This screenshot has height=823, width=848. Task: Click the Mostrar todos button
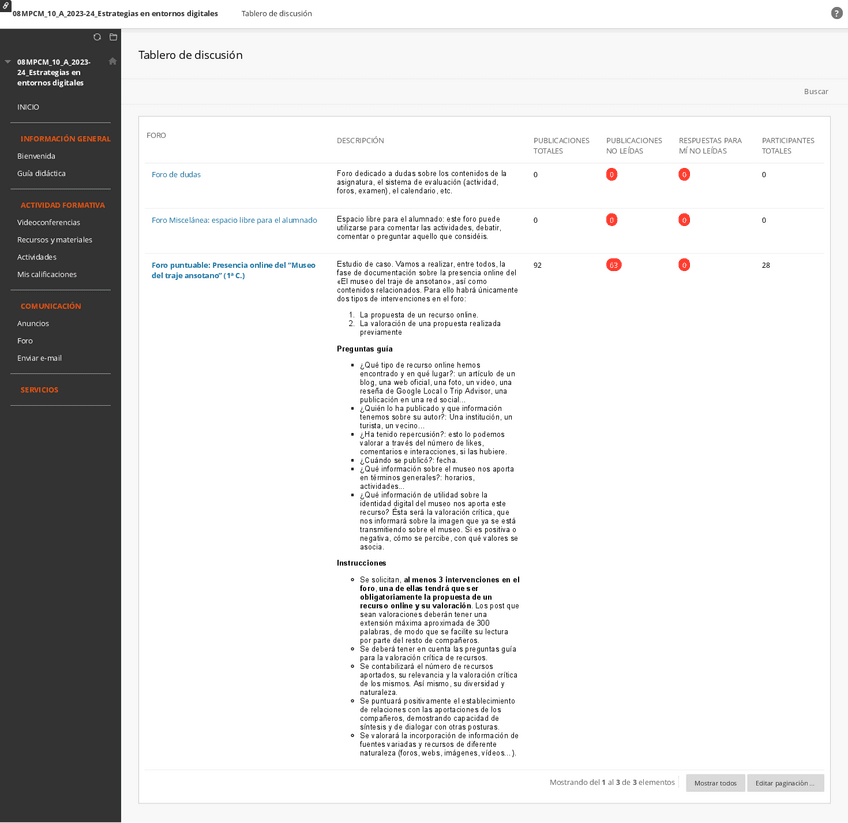715,783
